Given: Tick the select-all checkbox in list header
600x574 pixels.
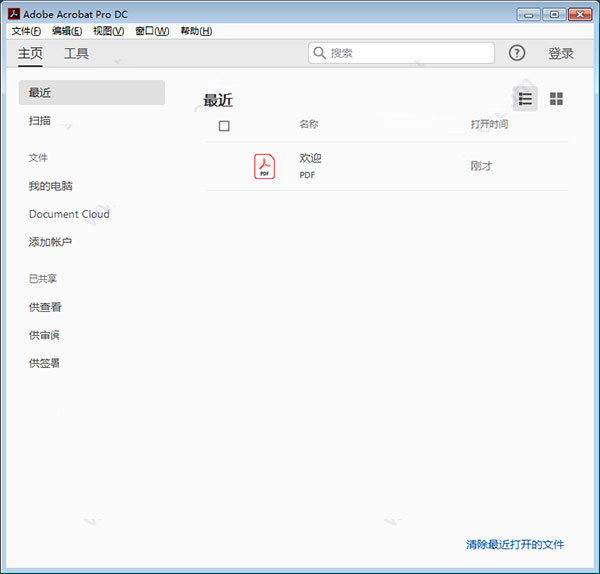Looking at the screenshot, I should 224,126.
